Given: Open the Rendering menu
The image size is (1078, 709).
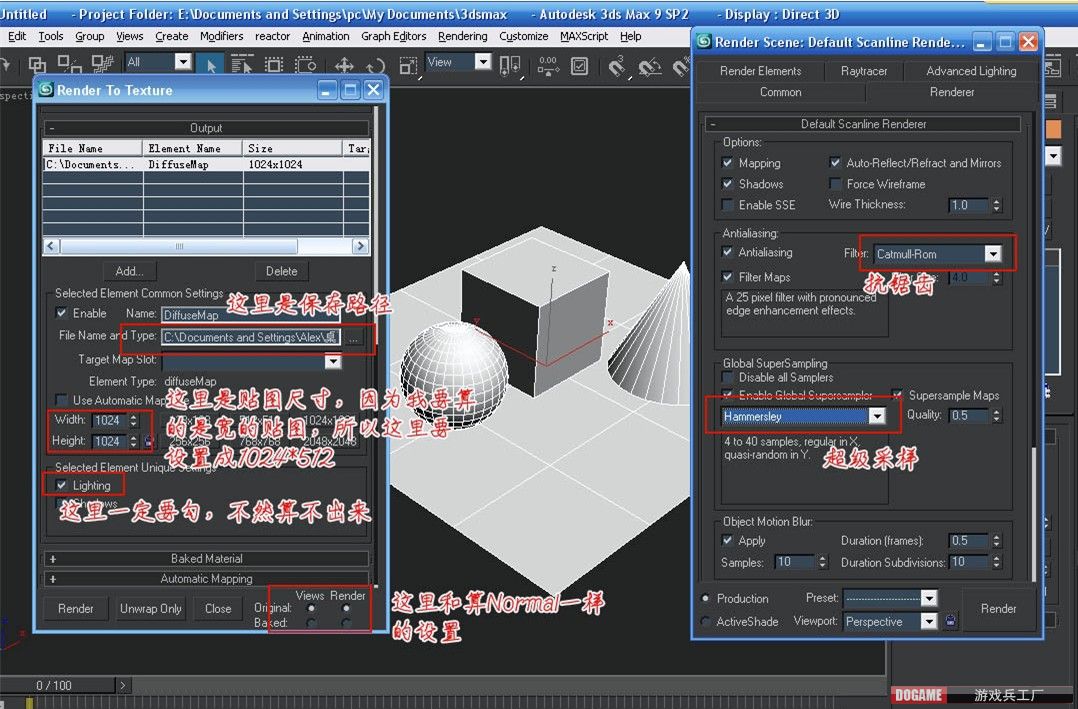Looking at the screenshot, I should tap(462, 36).
